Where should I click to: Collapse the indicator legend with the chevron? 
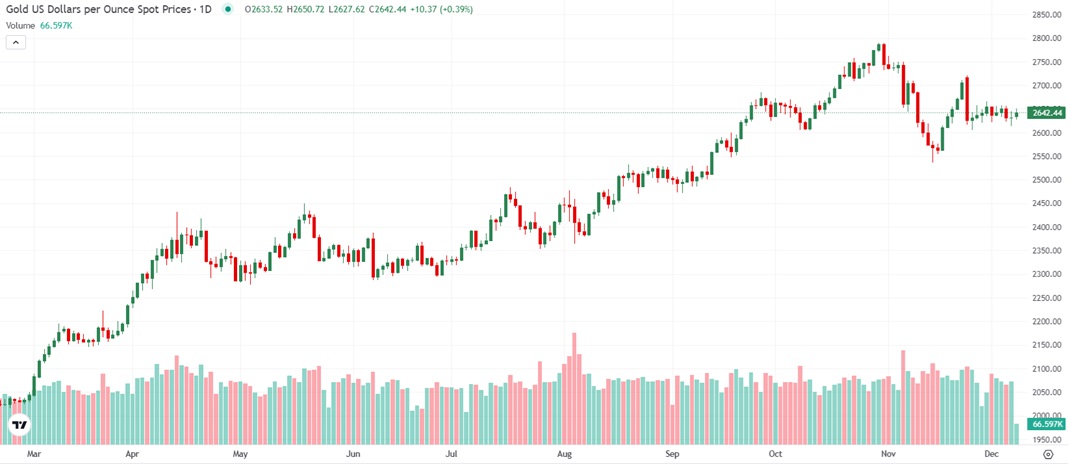pos(16,42)
